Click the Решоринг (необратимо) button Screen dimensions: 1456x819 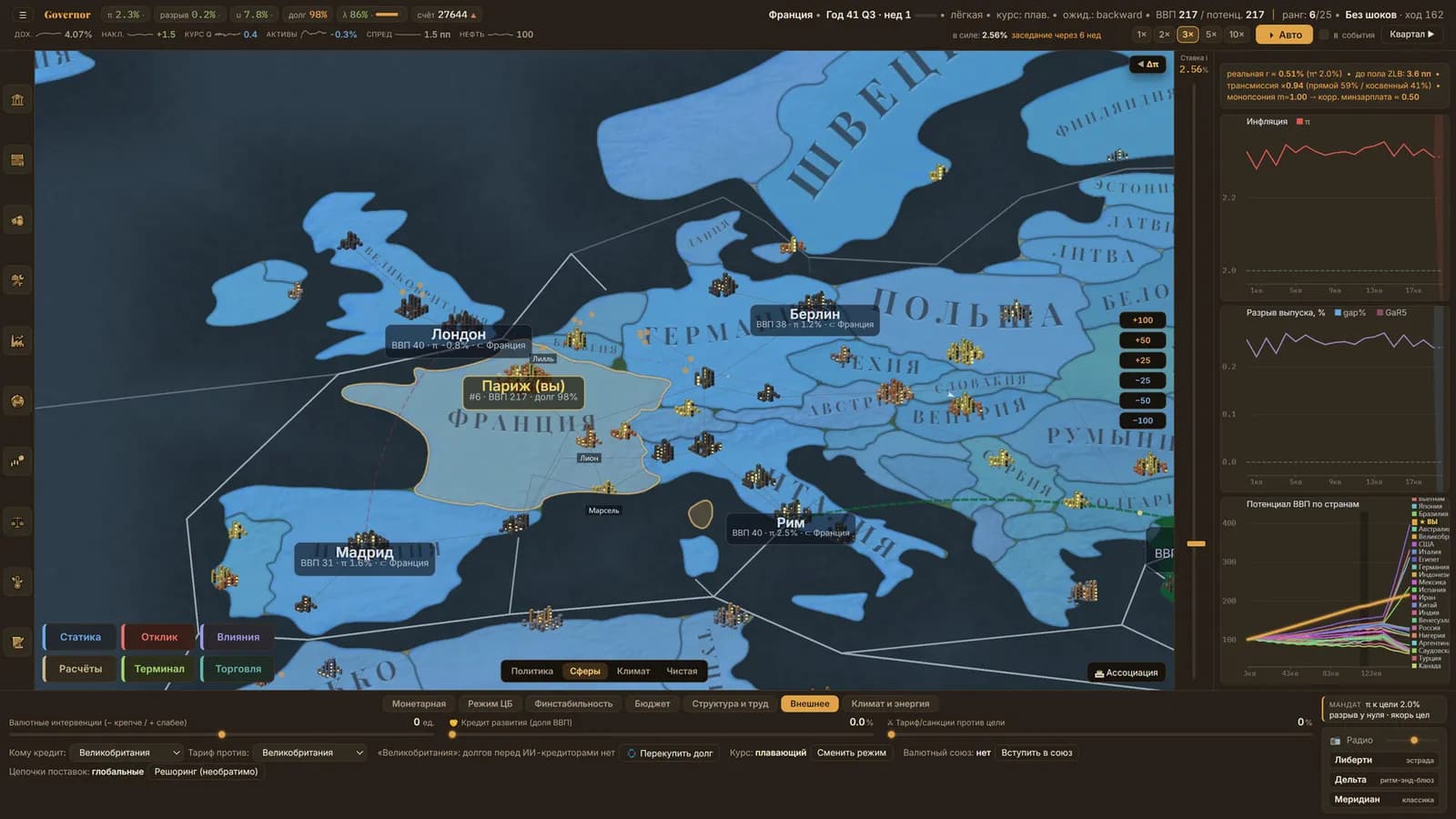pyautogui.click(x=206, y=772)
